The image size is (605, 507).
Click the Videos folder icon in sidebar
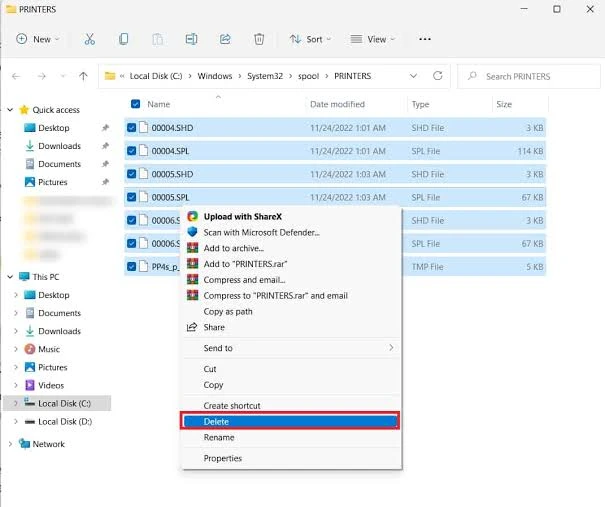coord(30,385)
